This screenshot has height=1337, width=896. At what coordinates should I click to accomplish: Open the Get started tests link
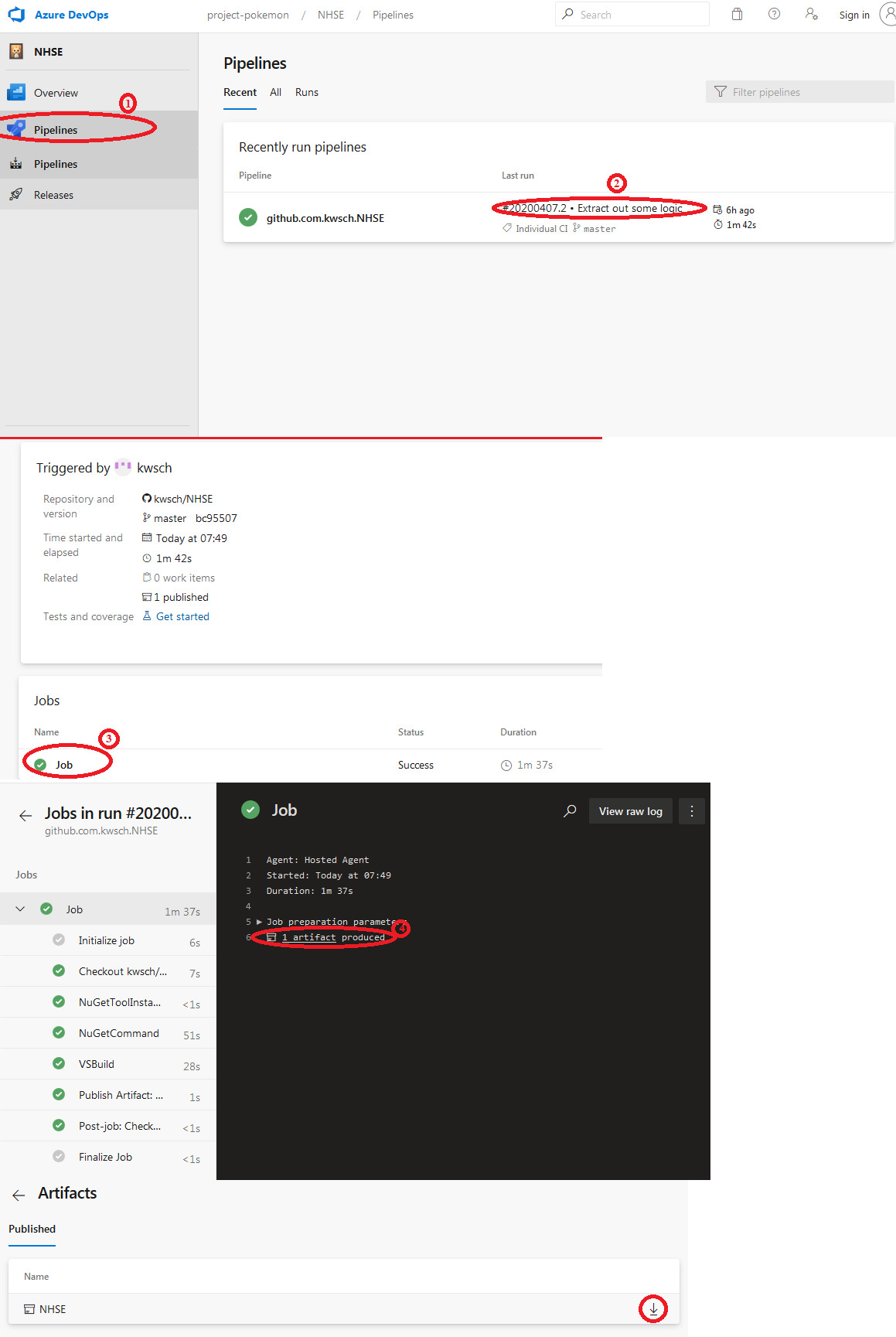pyautogui.click(x=182, y=616)
